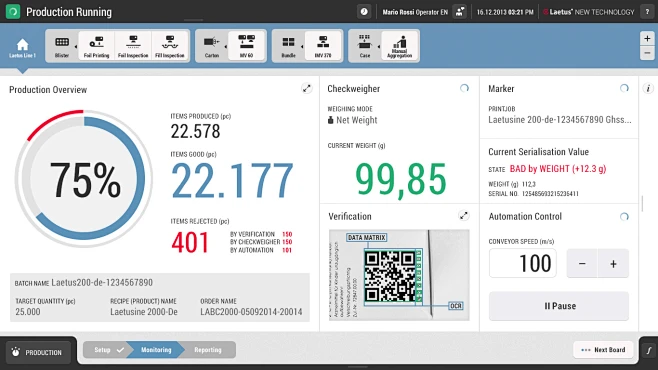Decrease conveyor speed with minus
The image size is (658, 370).
pos(582,263)
